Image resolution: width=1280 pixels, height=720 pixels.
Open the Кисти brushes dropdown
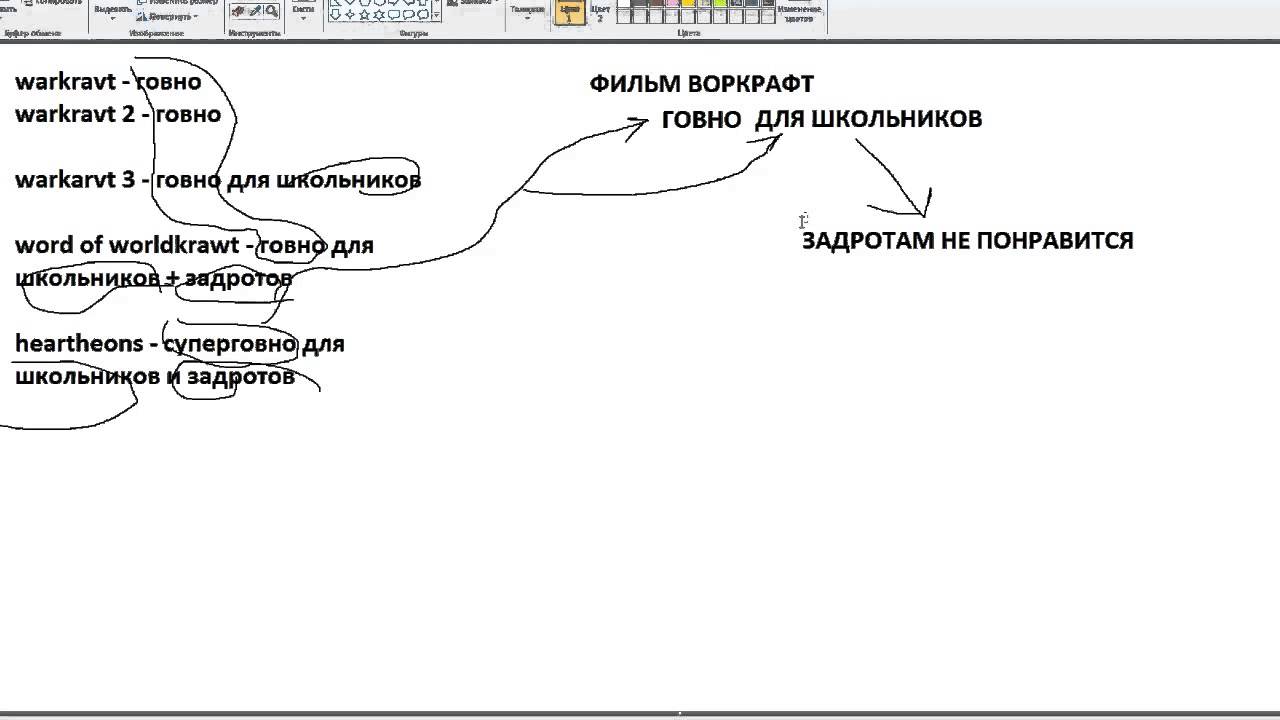coord(303,10)
